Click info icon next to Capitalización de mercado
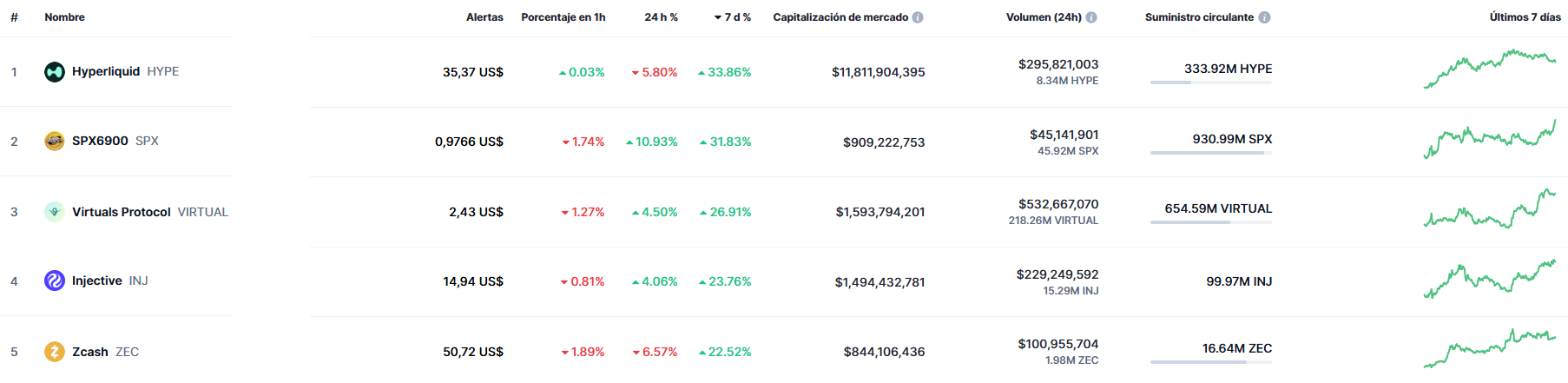 click(x=918, y=17)
